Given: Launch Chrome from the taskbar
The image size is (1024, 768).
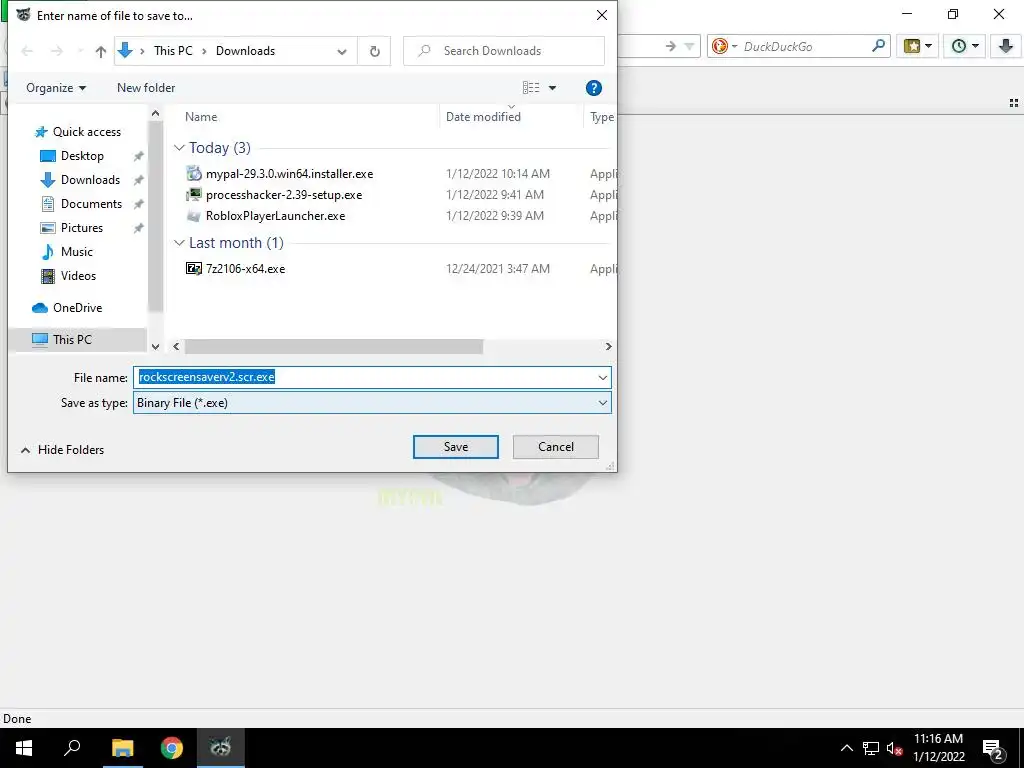Looking at the screenshot, I should (x=172, y=748).
